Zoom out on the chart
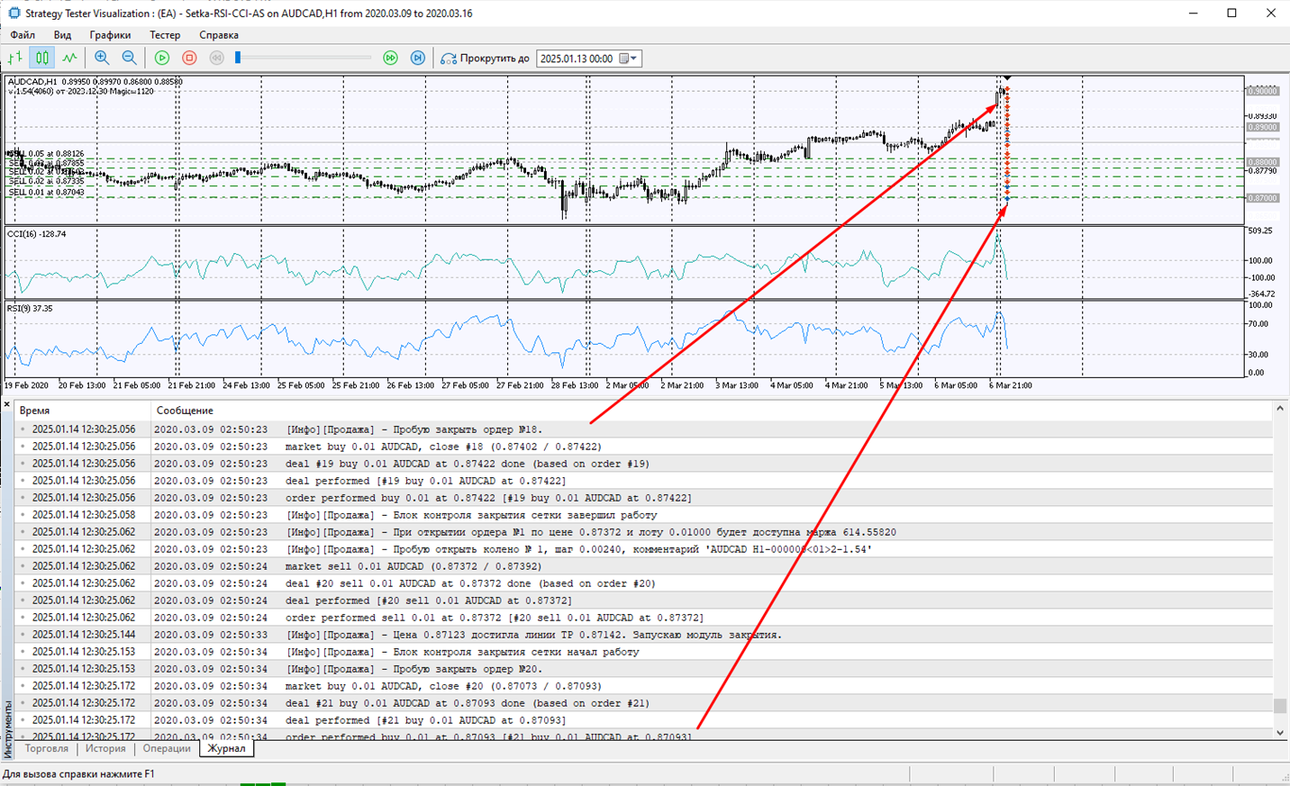The height and width of the screenshot is (786, 1290). click(x=129, y=58)
